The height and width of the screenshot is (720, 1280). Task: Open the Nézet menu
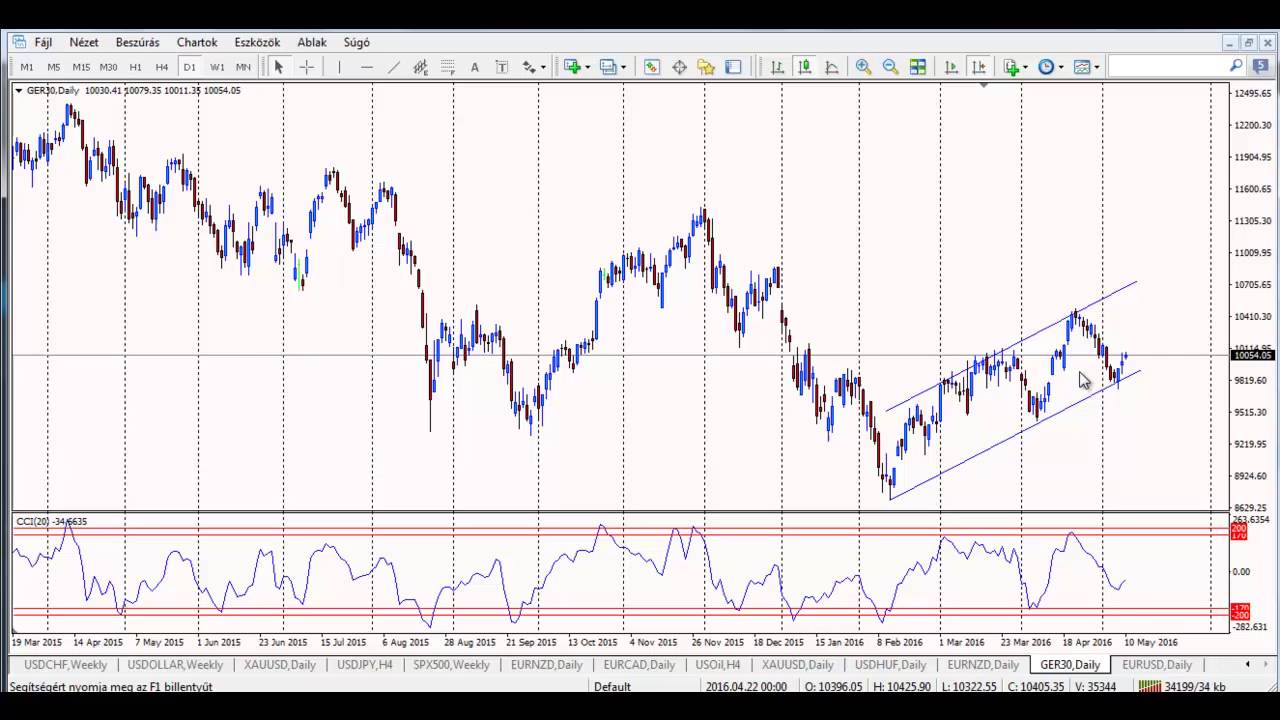click(84, 42)
